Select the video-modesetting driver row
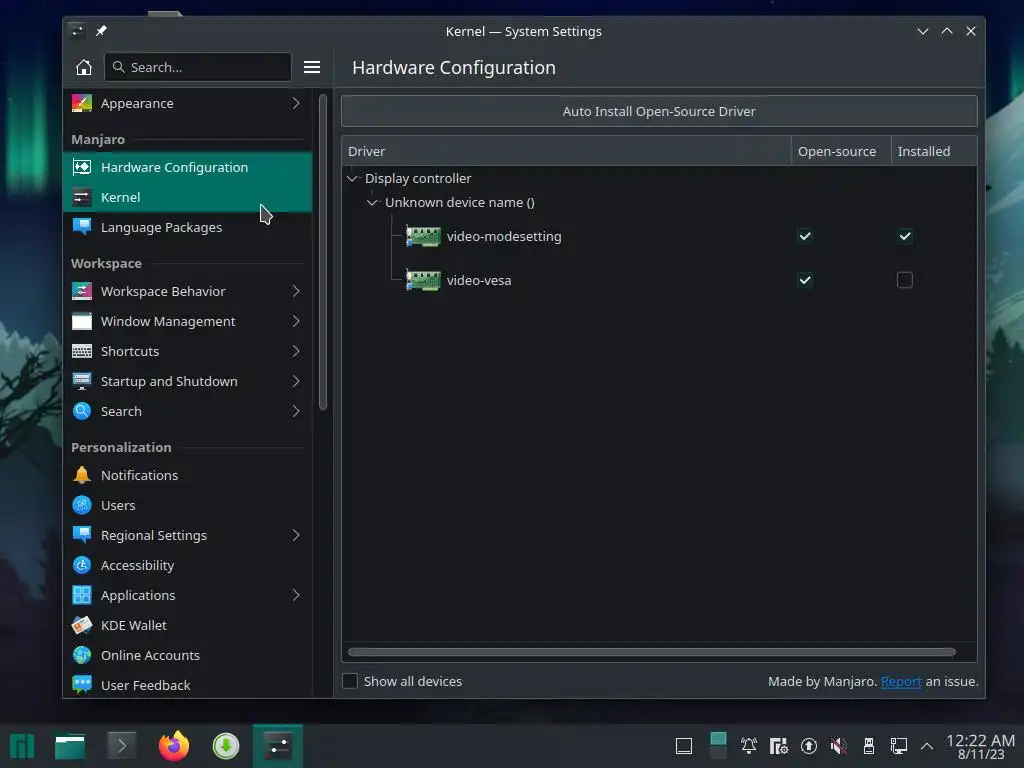 tap(659, 236)
